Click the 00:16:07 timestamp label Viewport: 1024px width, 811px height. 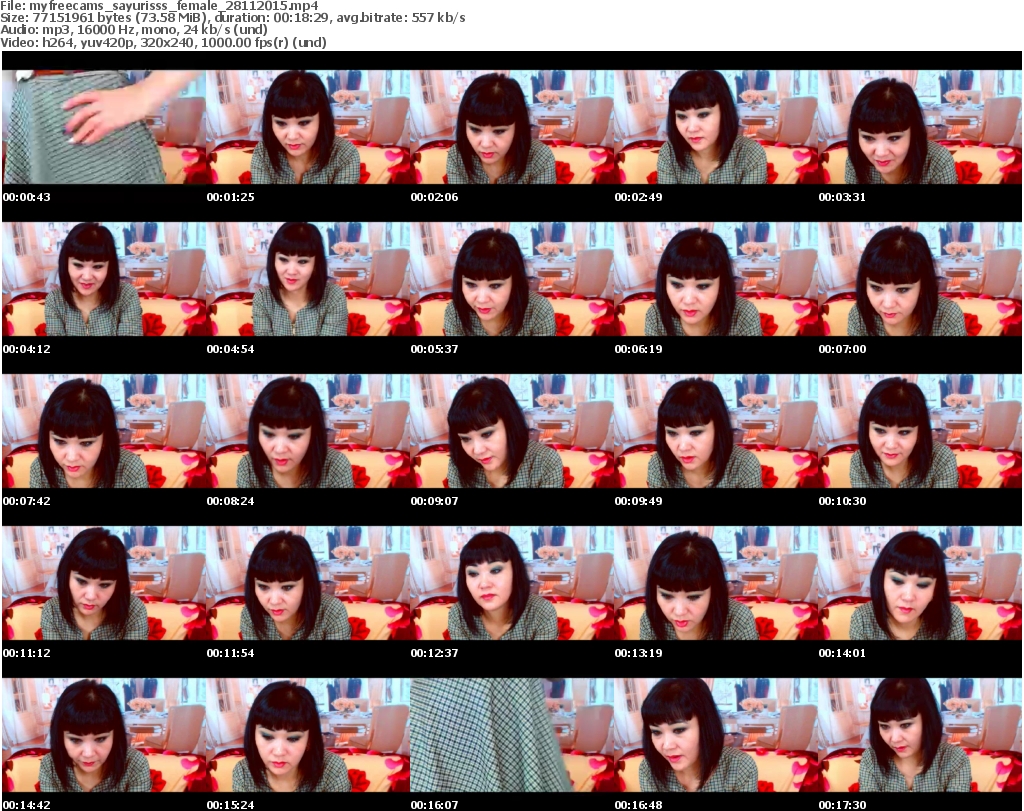434,805
